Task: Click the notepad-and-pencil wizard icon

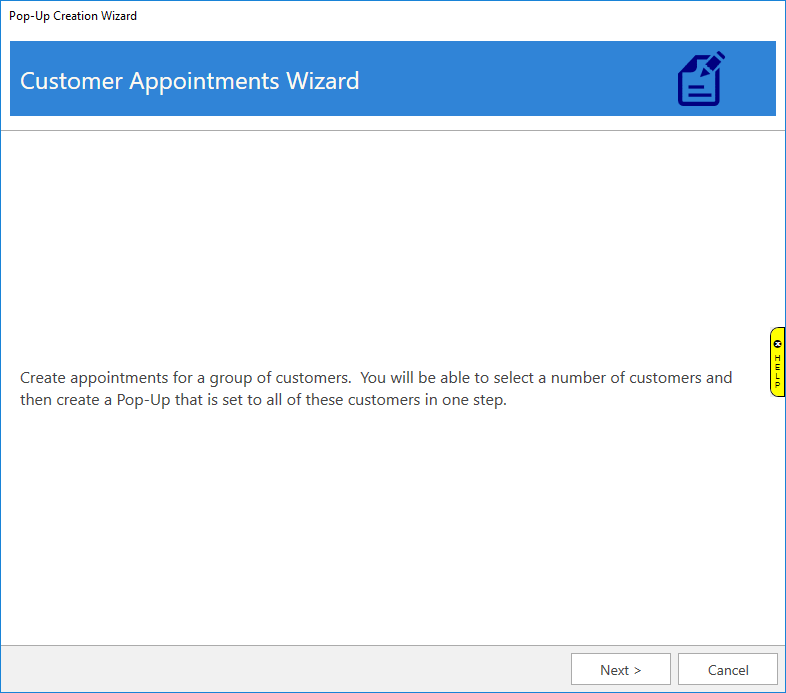Action: click(700, 80)
